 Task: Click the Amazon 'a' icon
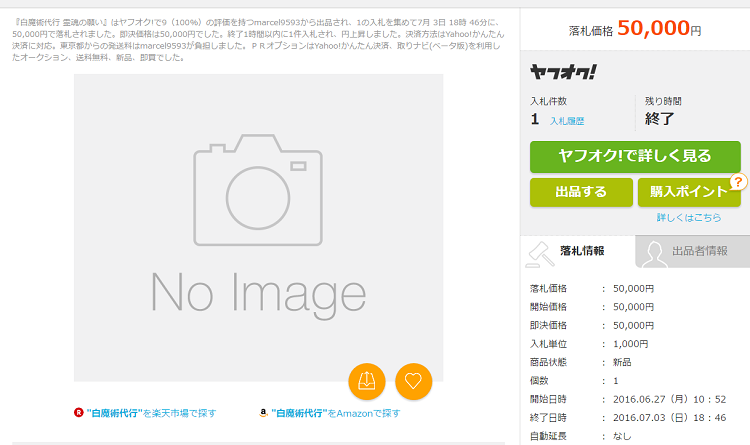[x=263, y=412]
